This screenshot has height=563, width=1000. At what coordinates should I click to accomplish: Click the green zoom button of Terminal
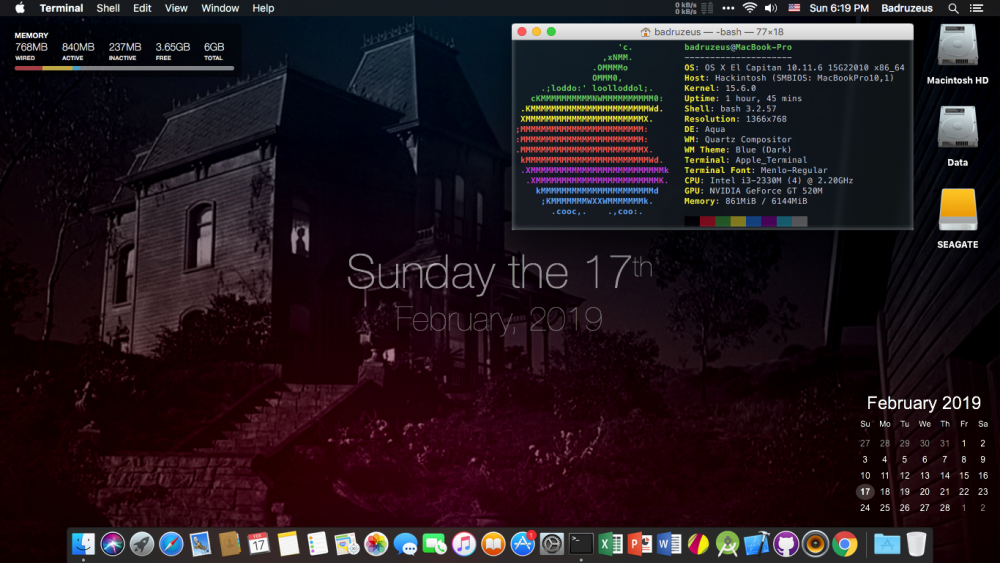tap(551, 31)
